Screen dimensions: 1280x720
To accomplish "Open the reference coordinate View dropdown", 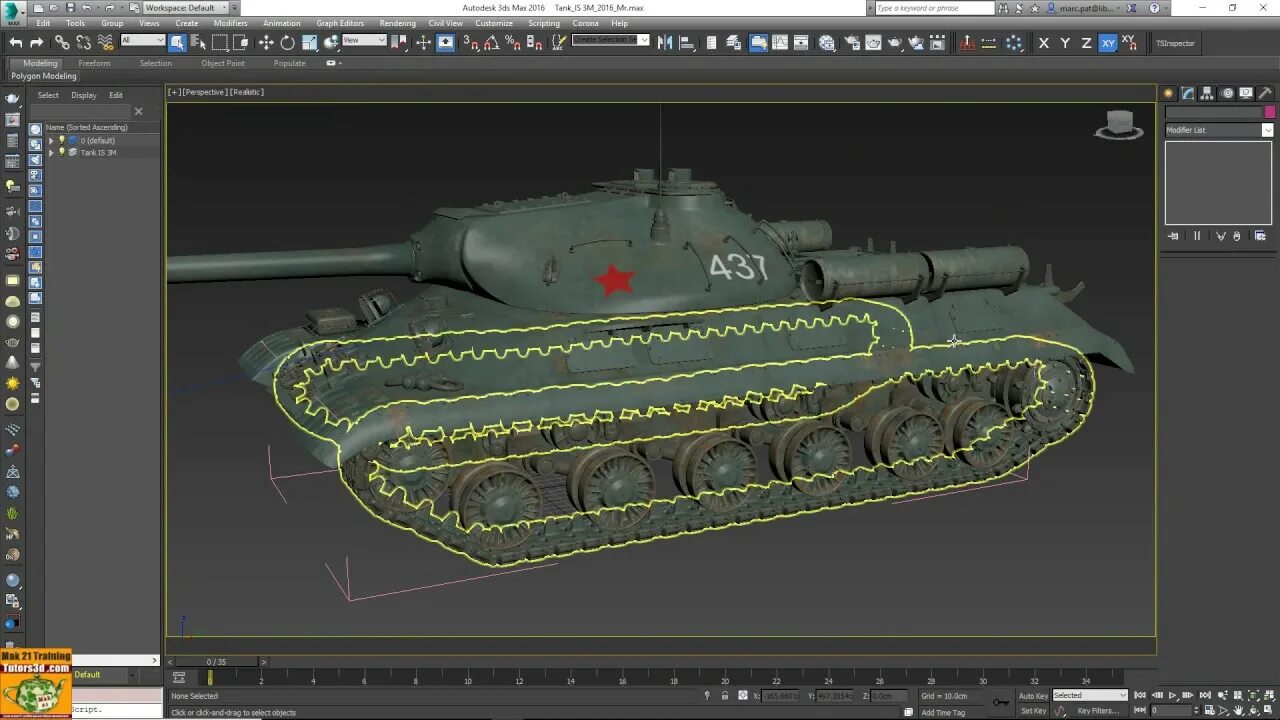I will [364, 40].
